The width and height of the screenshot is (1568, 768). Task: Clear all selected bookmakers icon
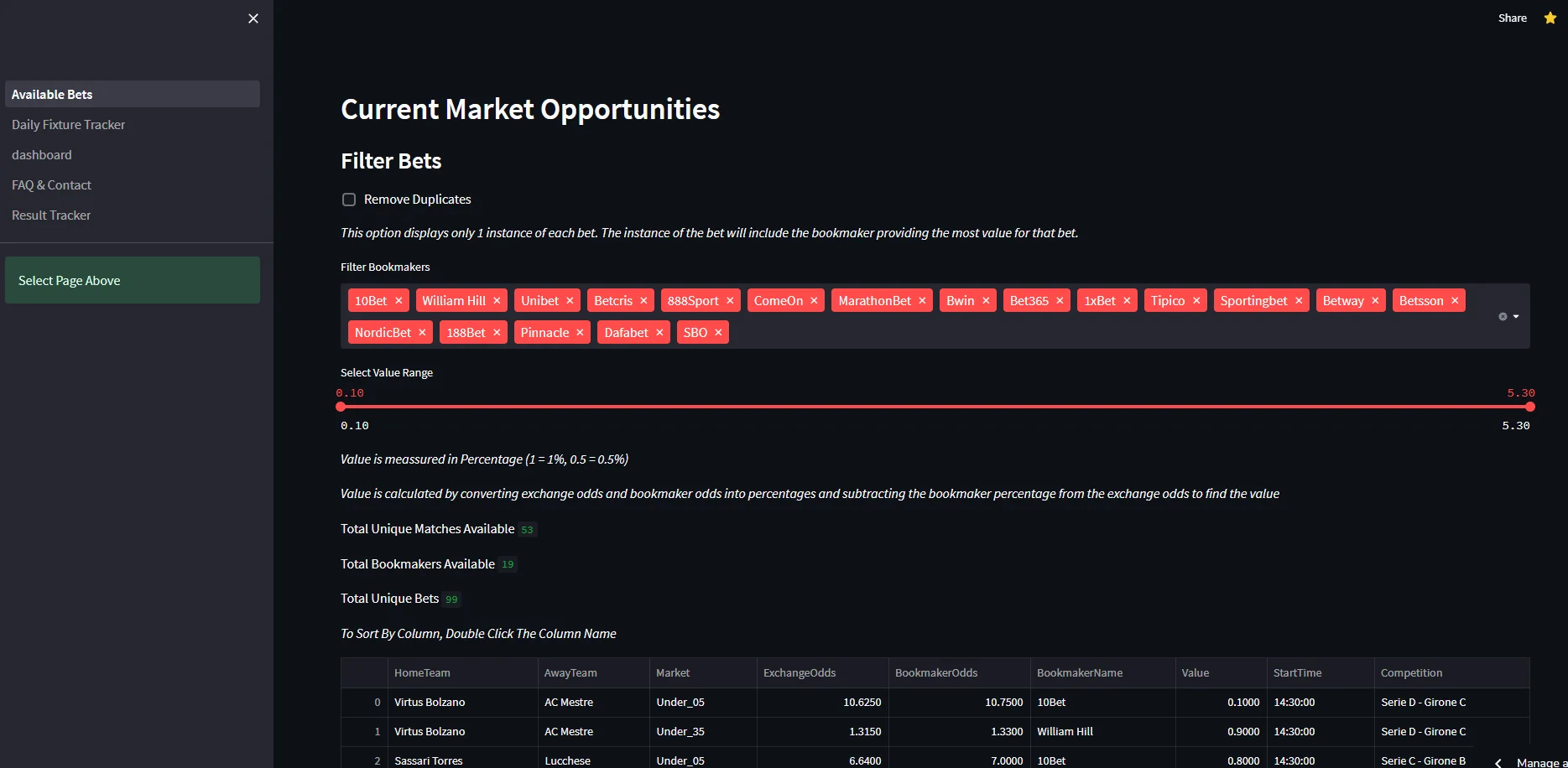[x=1503, y=316]
